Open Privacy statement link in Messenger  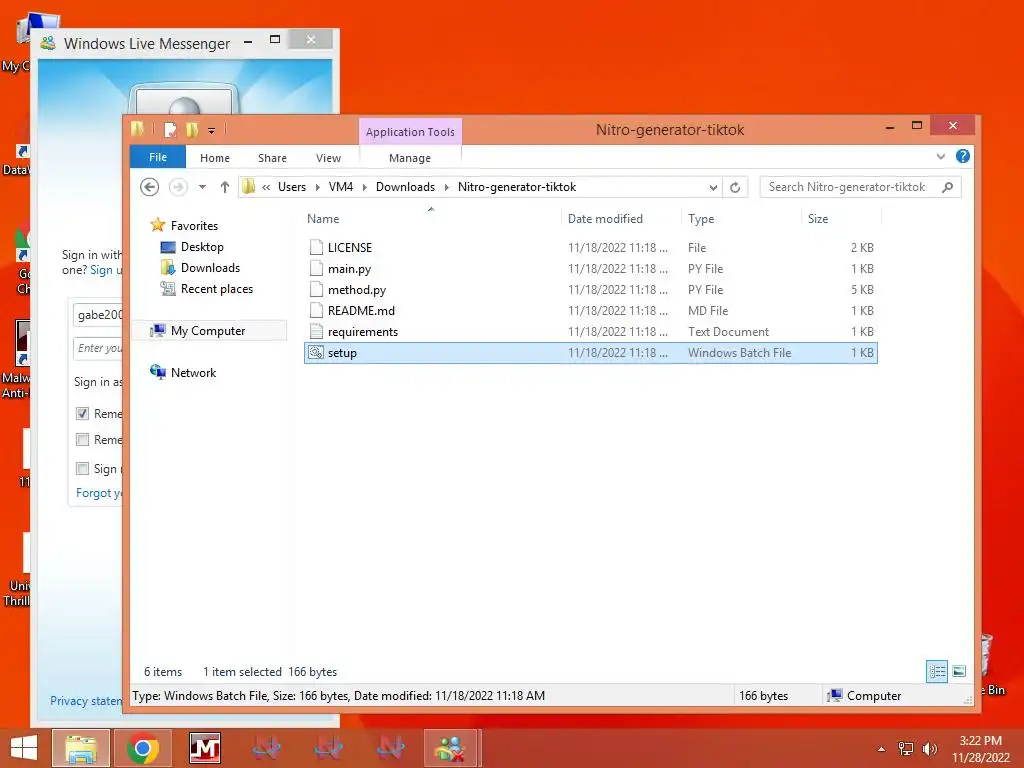86,701
